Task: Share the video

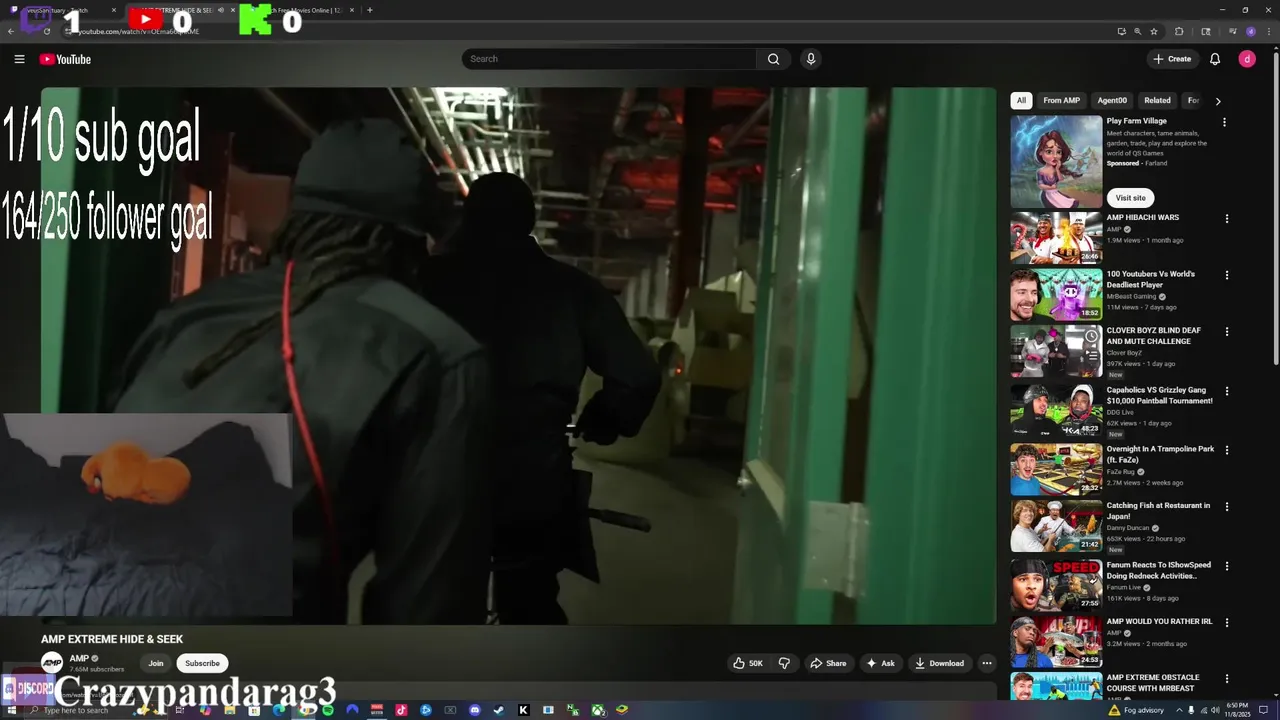Action: (828, 663)
